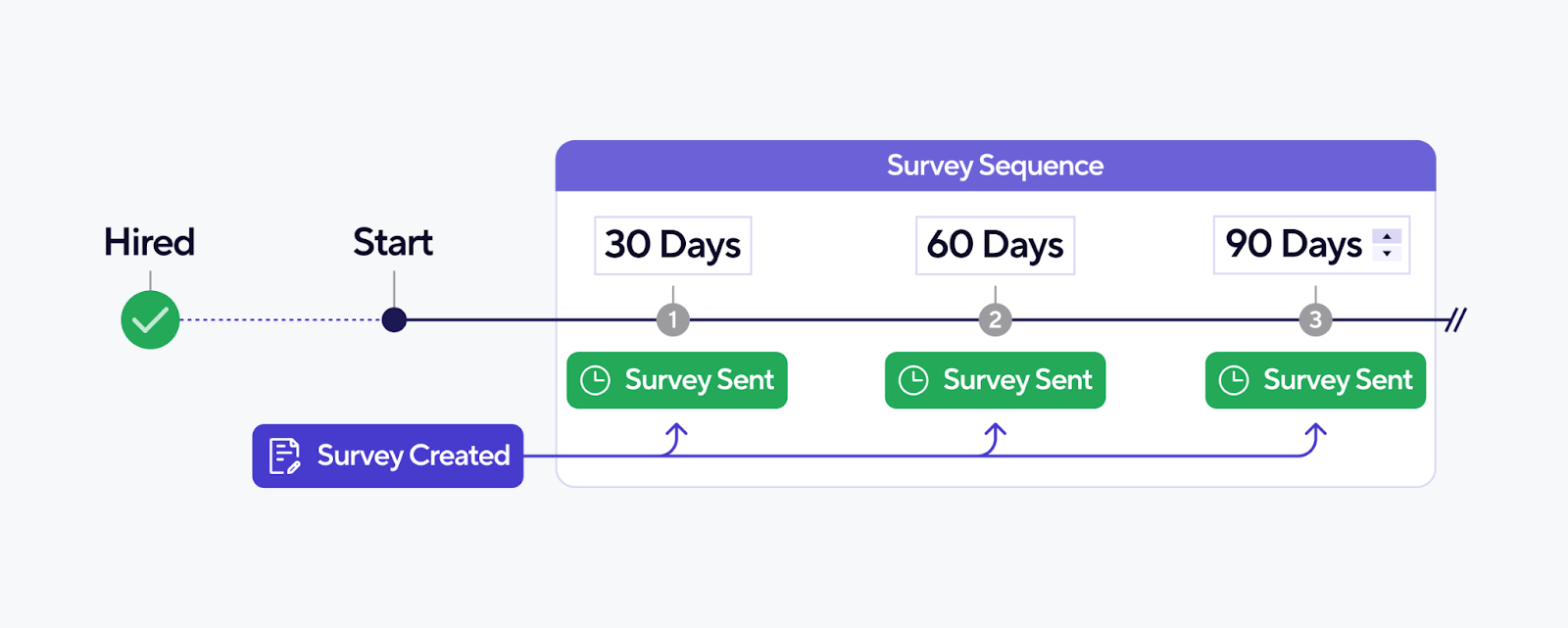Click the first Survey Sent button
The height and width of the screenshot is (628, 1568).
pos(677,380)
